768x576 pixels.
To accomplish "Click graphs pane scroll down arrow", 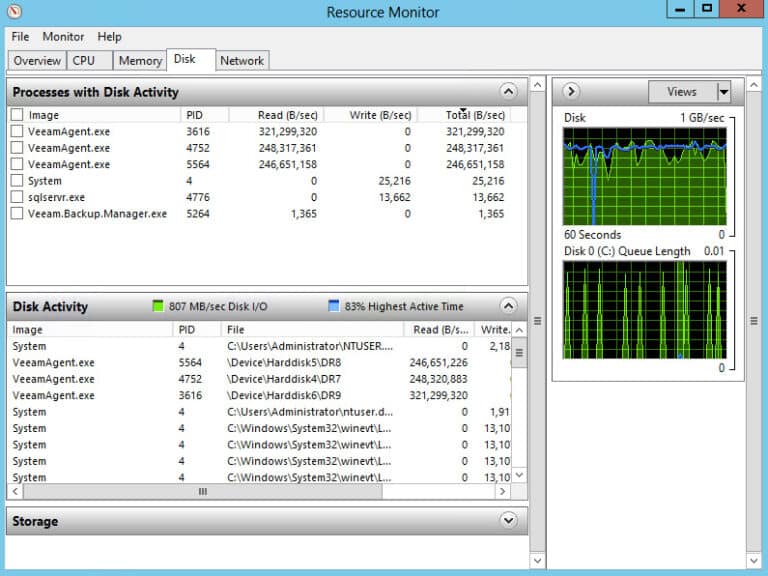I will click(754, 560).
